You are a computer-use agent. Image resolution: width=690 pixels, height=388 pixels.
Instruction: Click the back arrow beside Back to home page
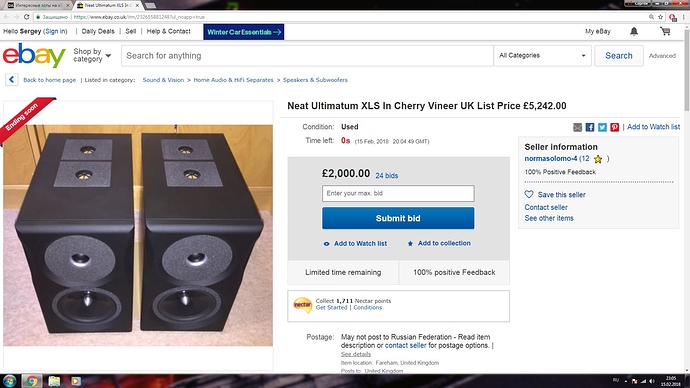11,80
